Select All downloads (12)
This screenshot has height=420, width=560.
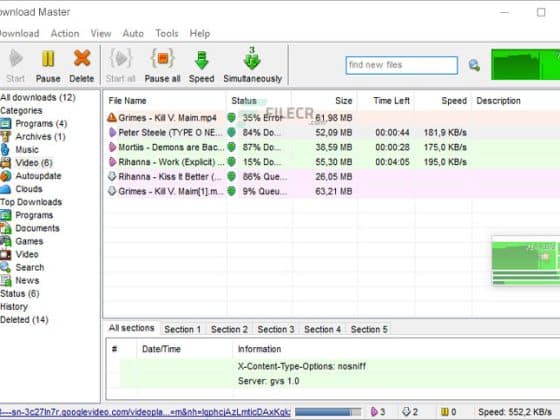(x=38, y=97)
